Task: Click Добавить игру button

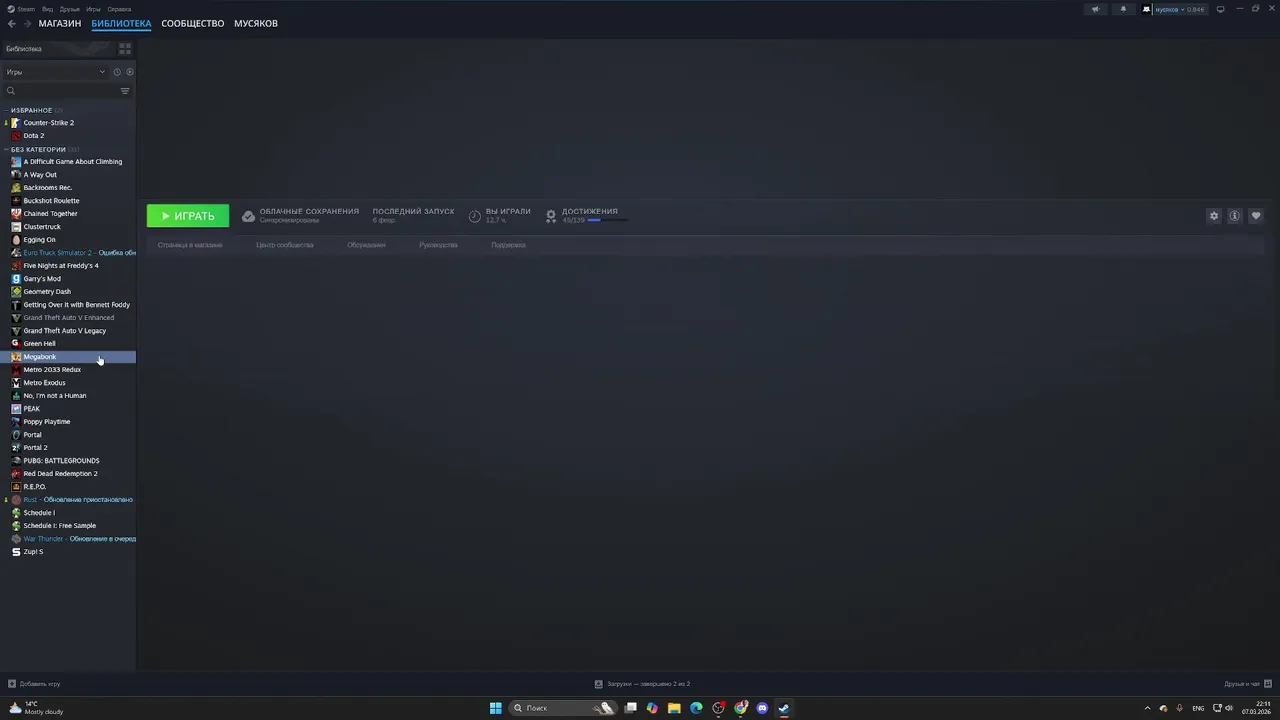Action: 34,684
